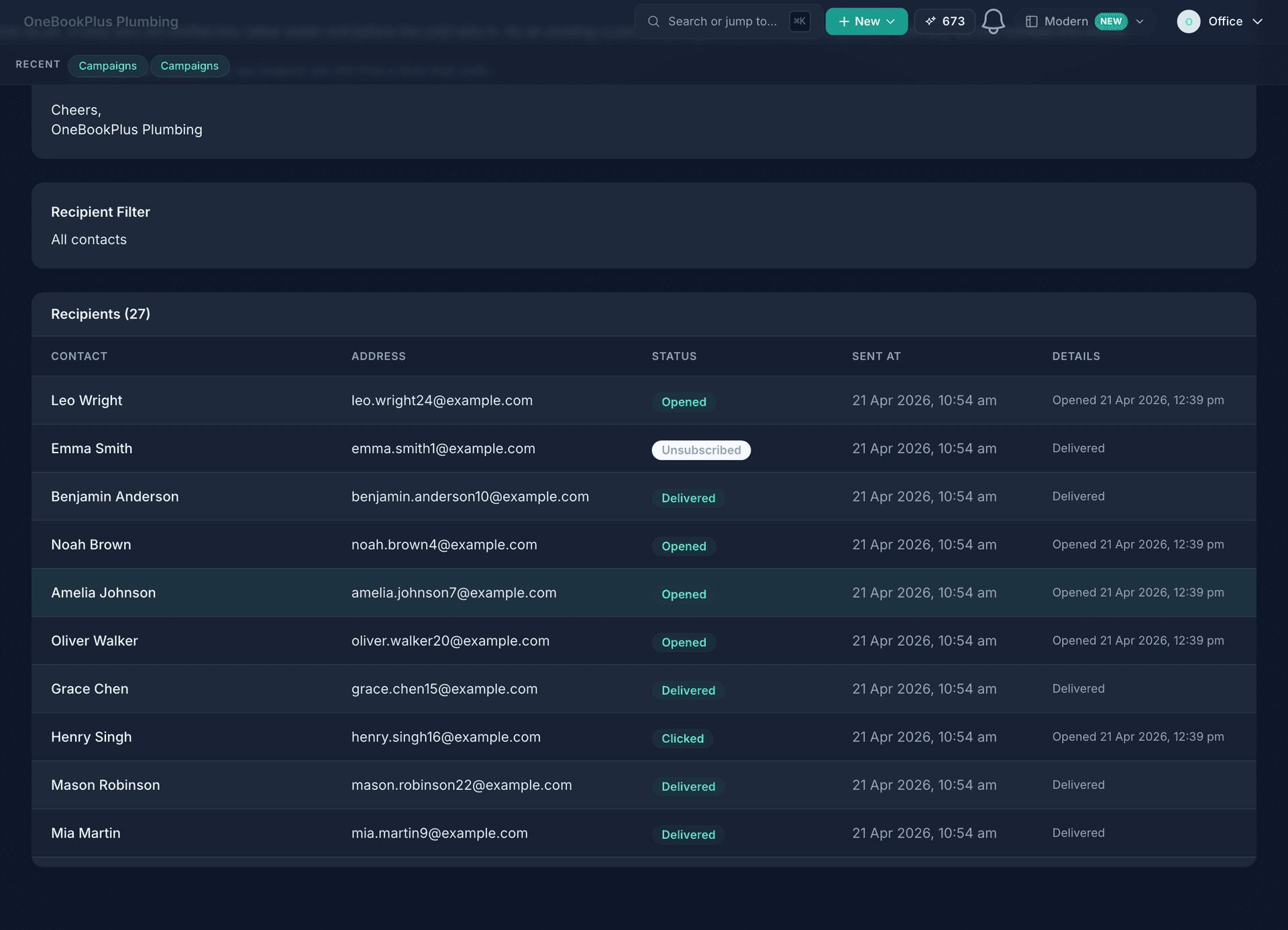The image size is (1288, 930).
Task: Sort by the CONTACT column header
Action: (79, 356)
